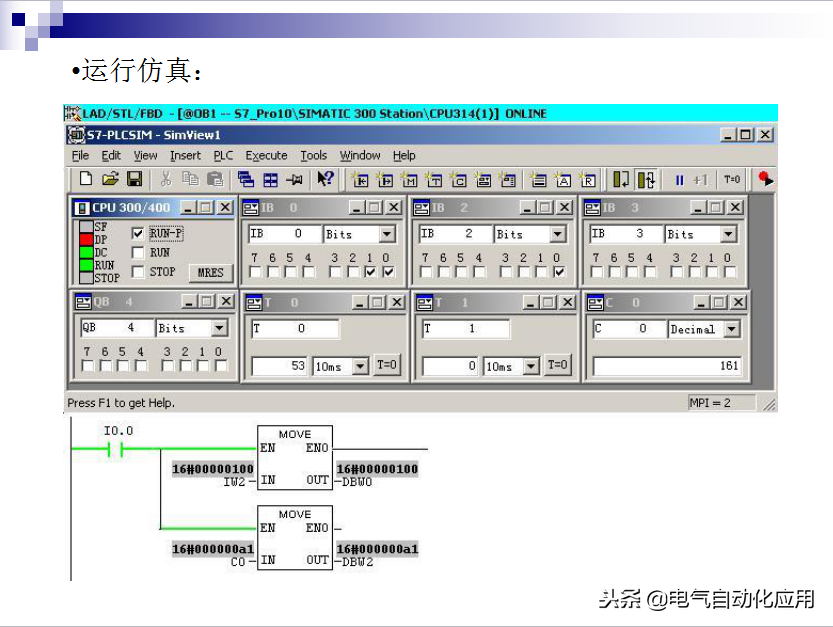Image resolution: width=833 pixels, height=627 pixels.
Task: Click the C 0 counter value field showing 161
Action: click(666, 366)
